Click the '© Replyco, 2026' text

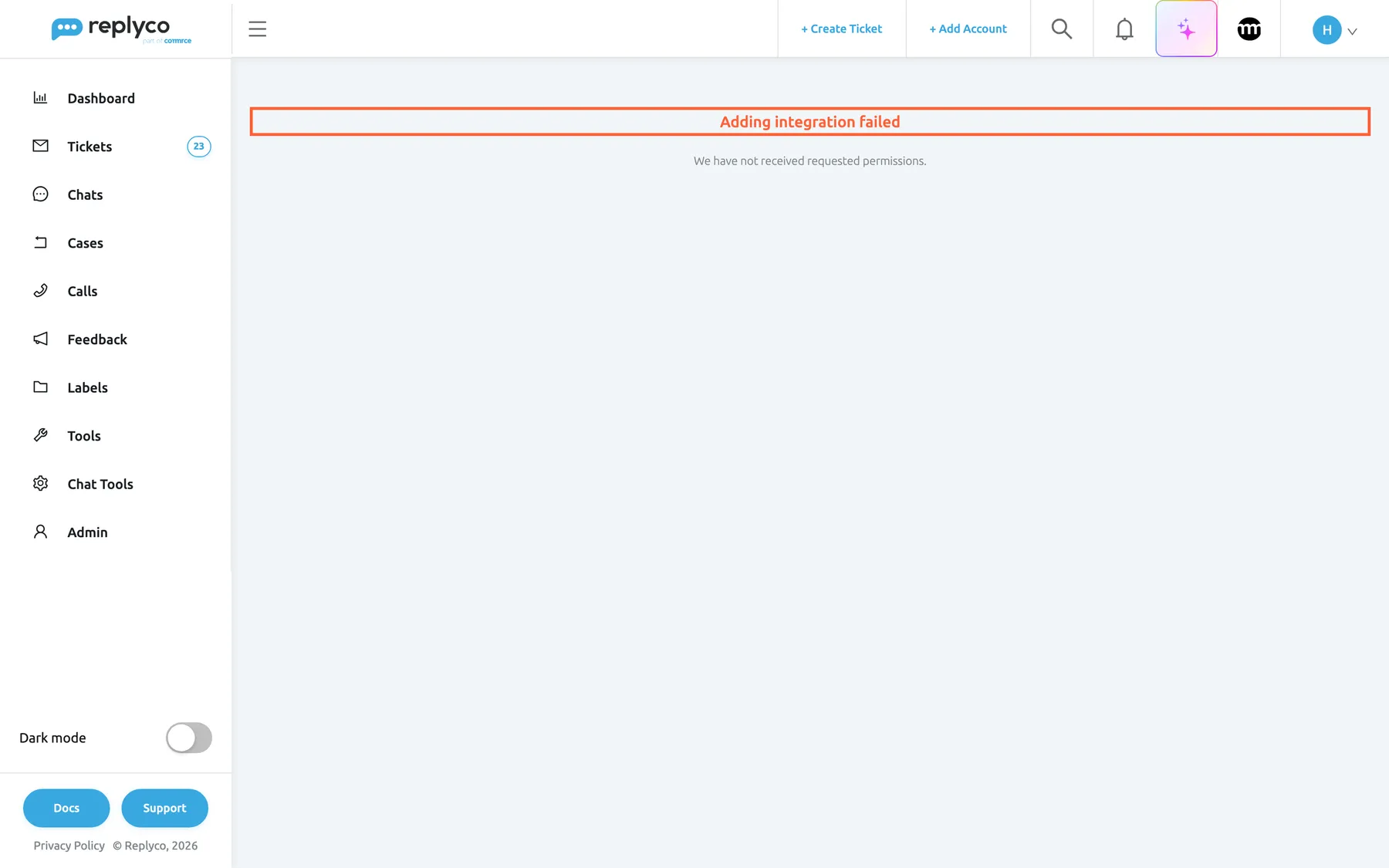155,846
